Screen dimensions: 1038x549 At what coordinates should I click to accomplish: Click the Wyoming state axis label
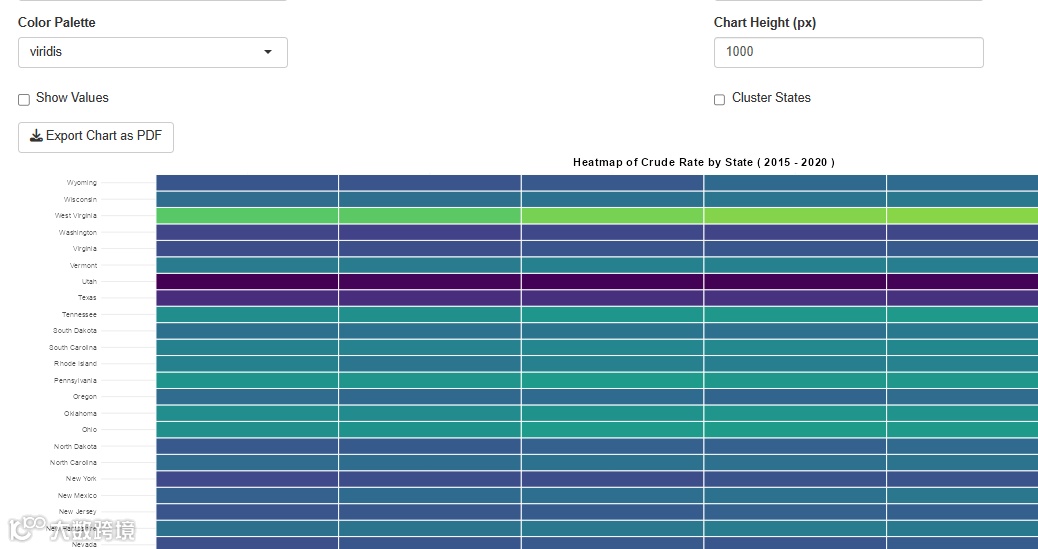pos(82,183)
